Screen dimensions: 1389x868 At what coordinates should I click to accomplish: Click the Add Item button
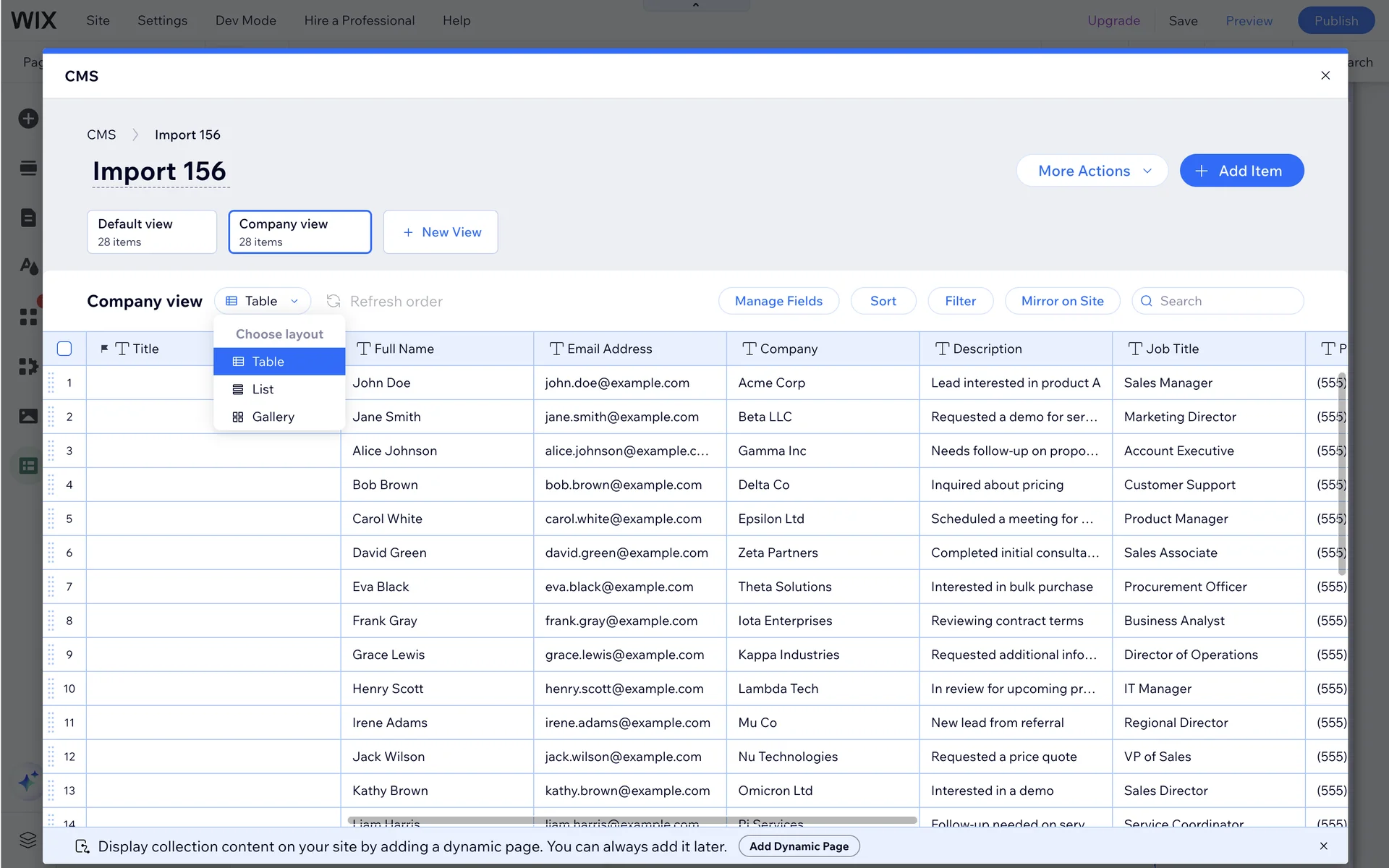coord(1241,171)
